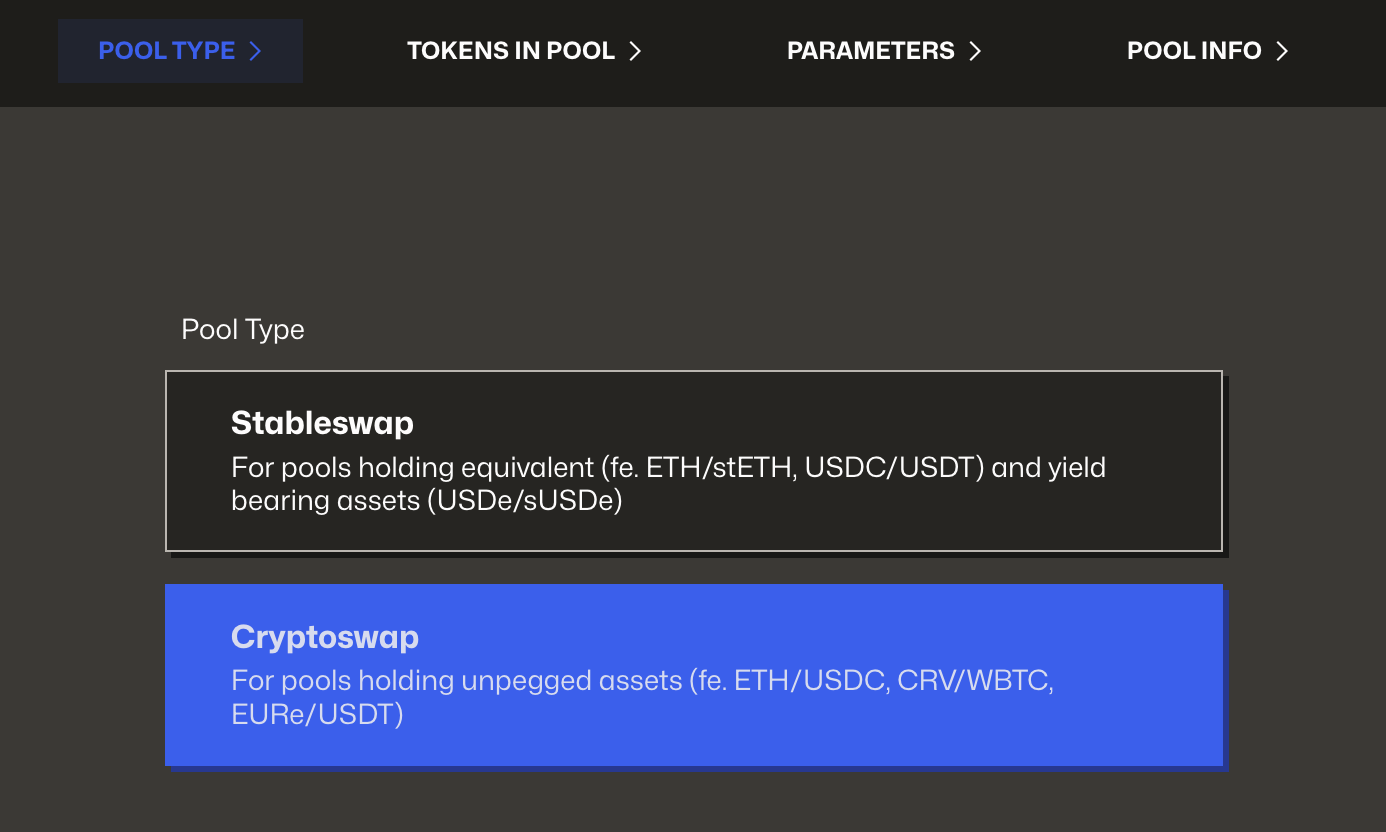Click the '(USDe/sUSDe)' text in Stableswap card

click(x=524, y=501)
